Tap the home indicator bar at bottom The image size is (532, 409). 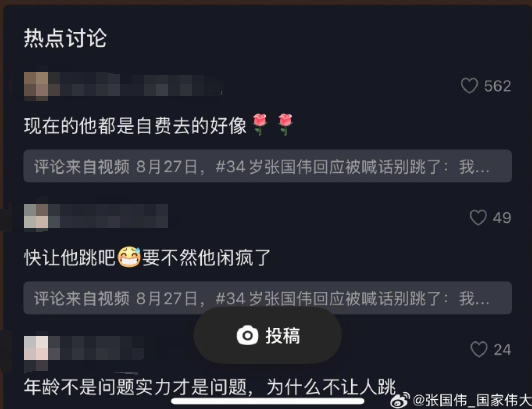[268, 401]
